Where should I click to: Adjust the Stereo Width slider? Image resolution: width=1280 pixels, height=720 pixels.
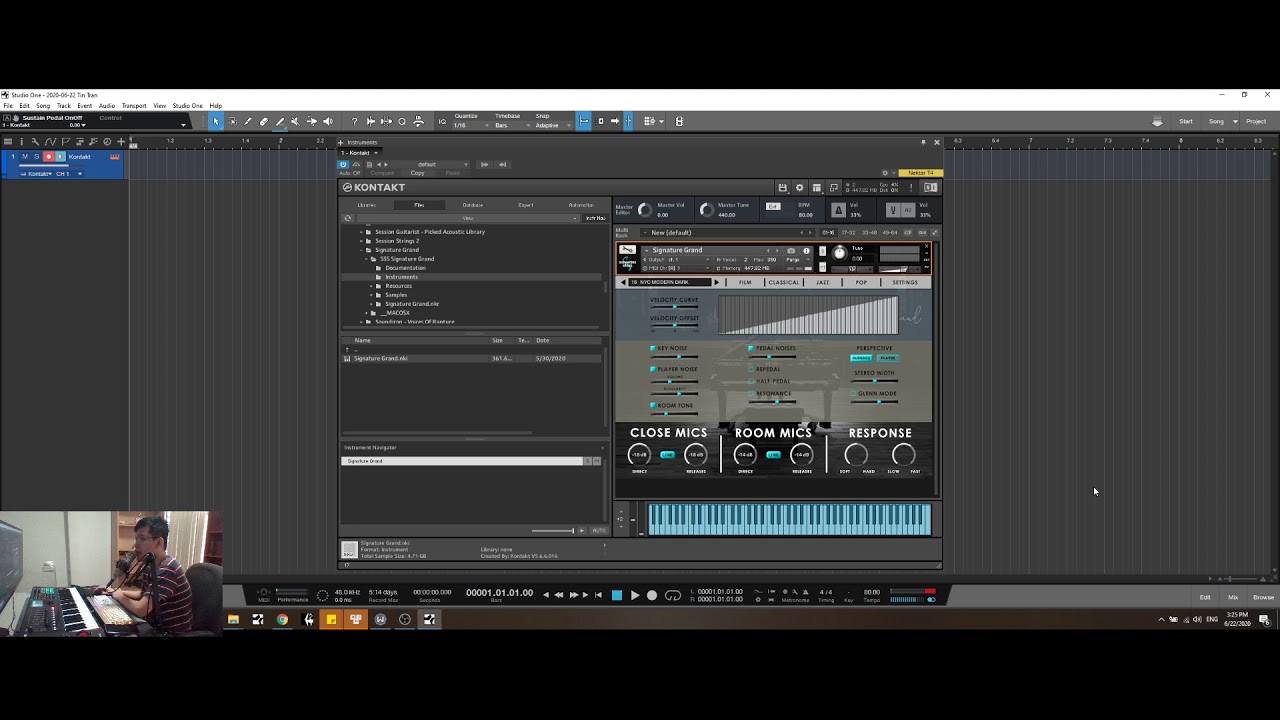pyautogui.click(x=875, y=380)
